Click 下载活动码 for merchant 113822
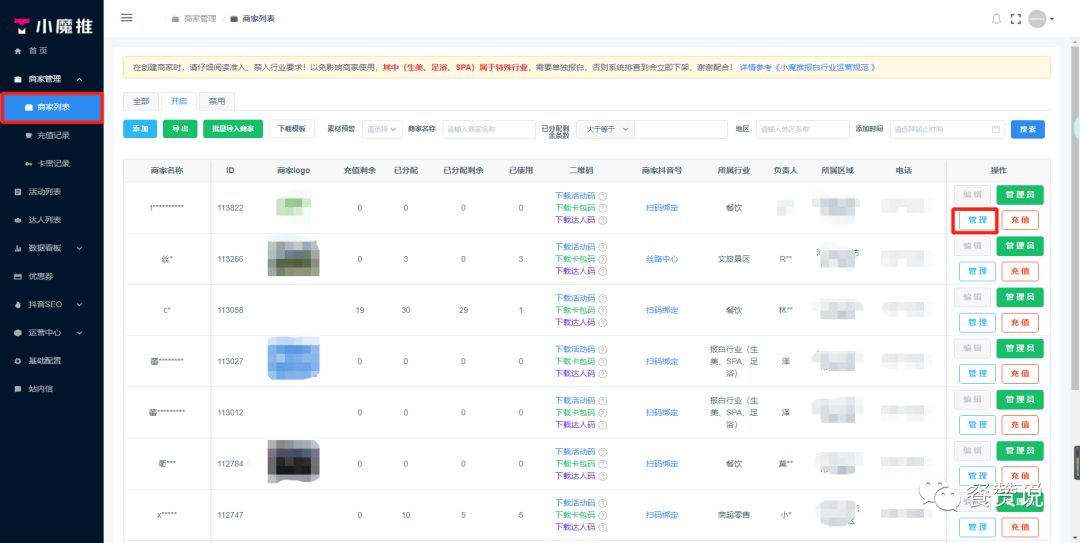Viewport: 1080px width, 543px height. point(575,196)
